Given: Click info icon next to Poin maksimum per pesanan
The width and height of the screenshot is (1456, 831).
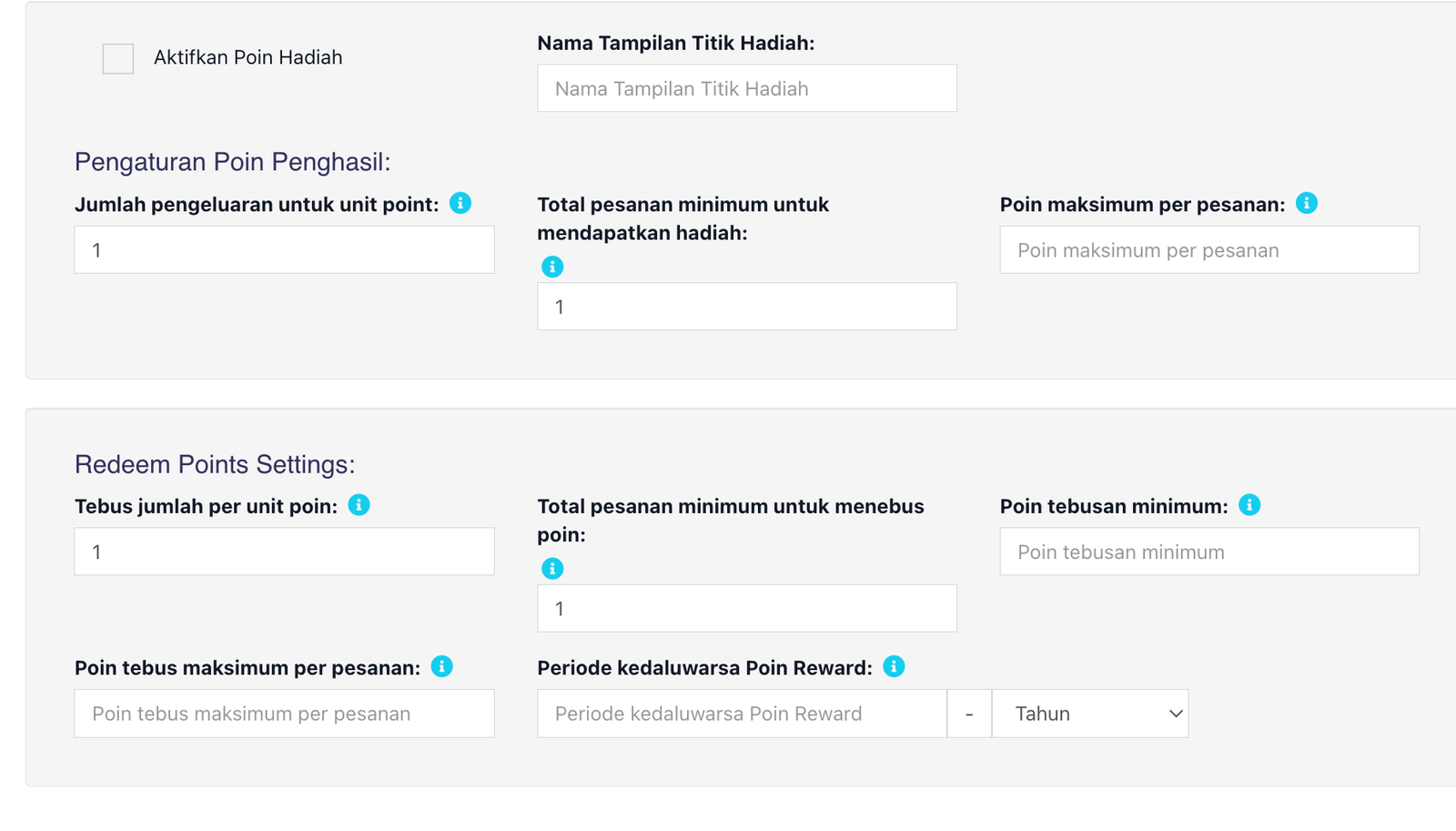Looking at the screenshot, I should [1307, 203].
